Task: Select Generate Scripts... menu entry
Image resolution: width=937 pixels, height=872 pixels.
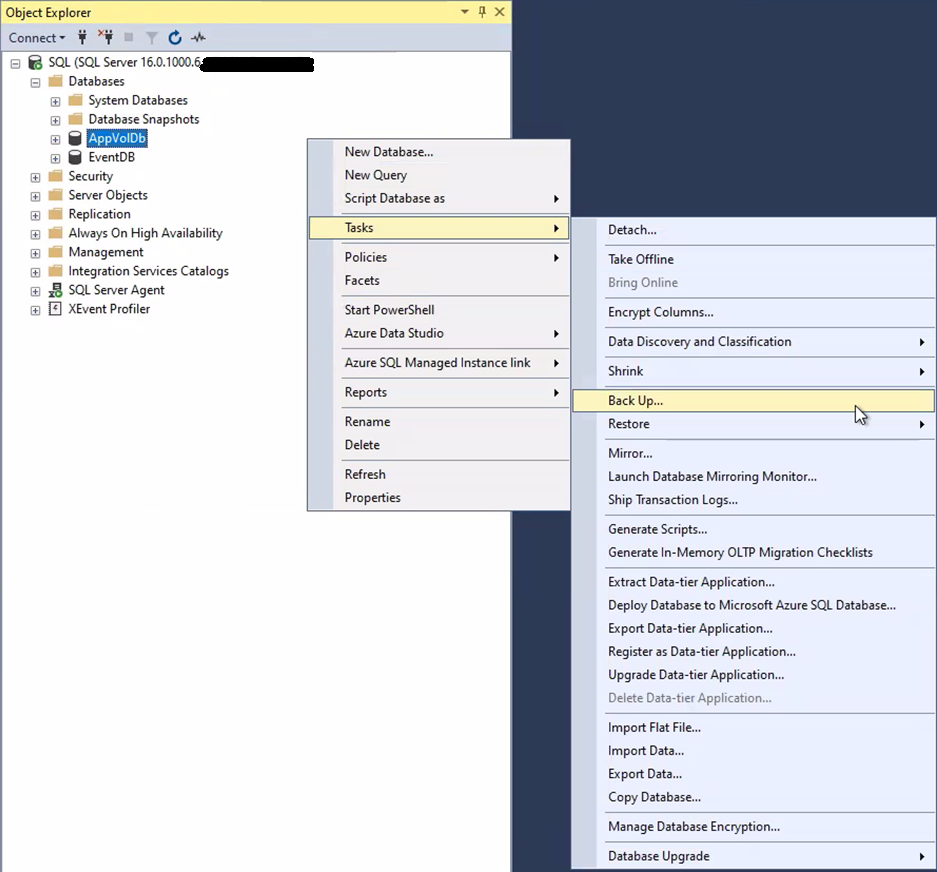Action: 657,529
